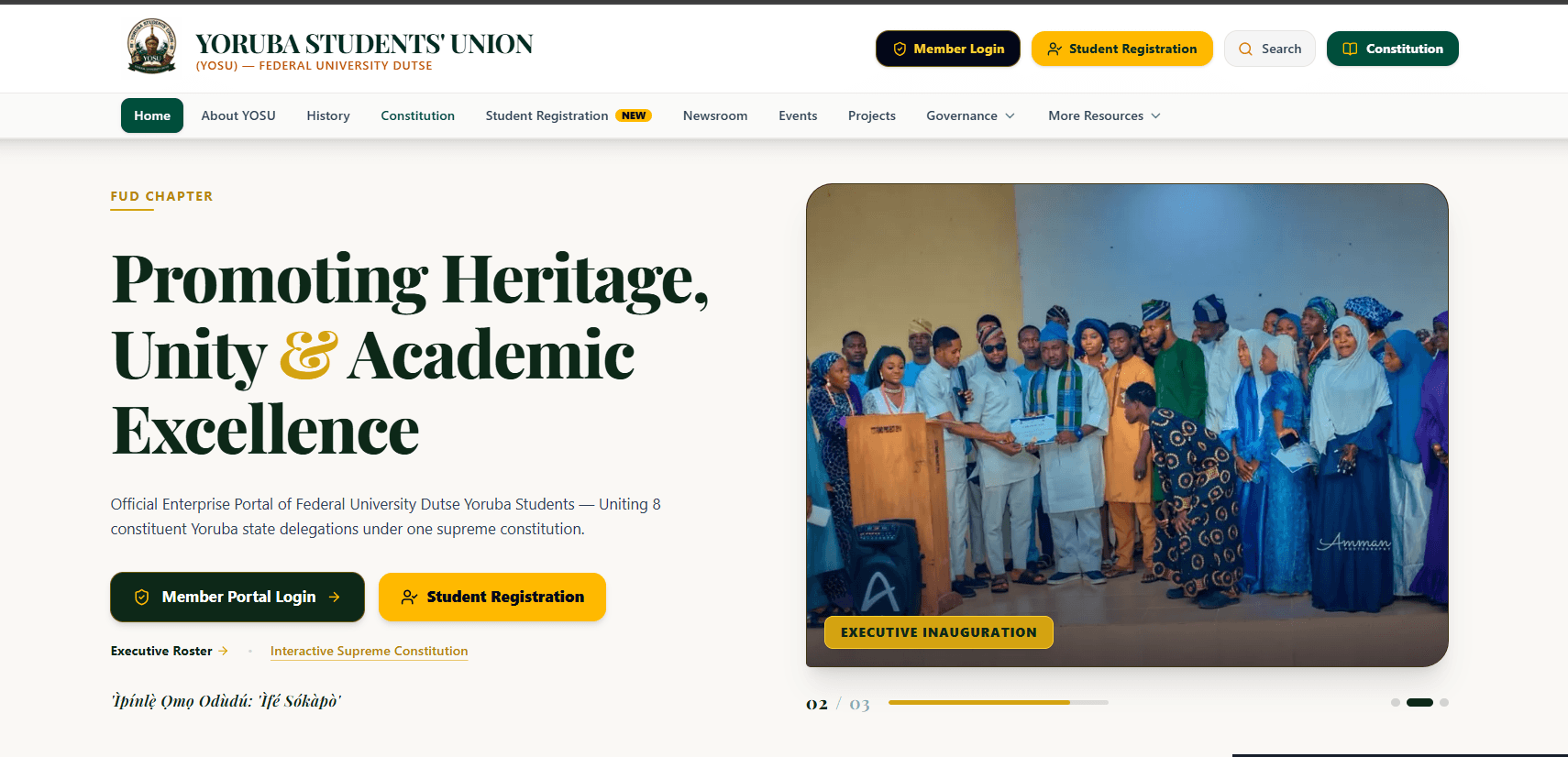
Task: Click the Executive Inauguration photo
Action: click(x=1127, y=425)
